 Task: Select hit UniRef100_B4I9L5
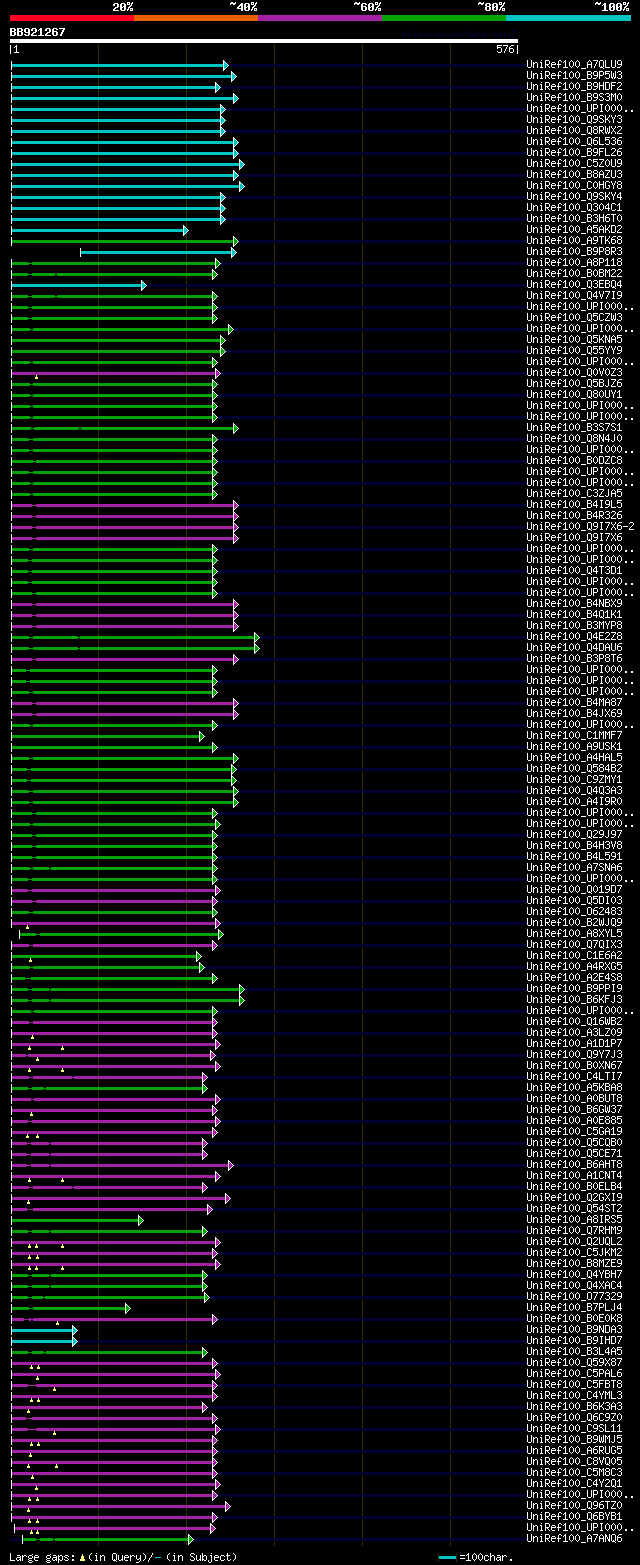(x=574, y=504)
